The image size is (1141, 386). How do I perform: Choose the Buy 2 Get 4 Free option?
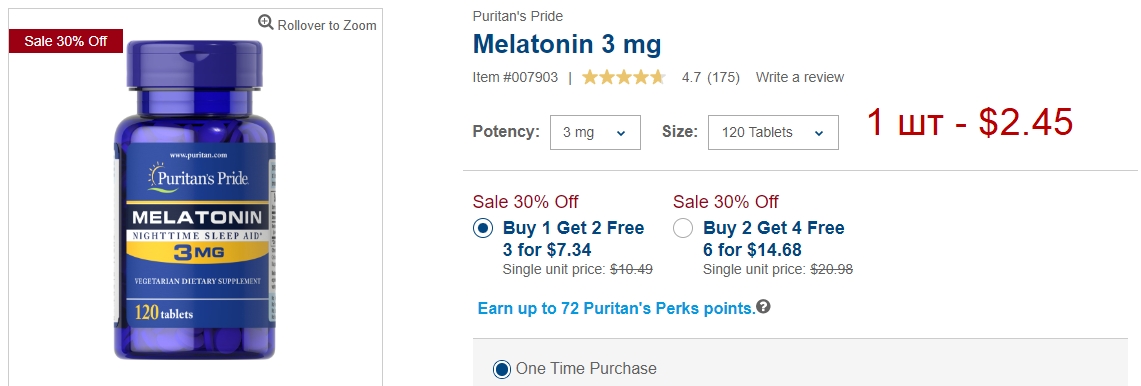click(683, 229)
